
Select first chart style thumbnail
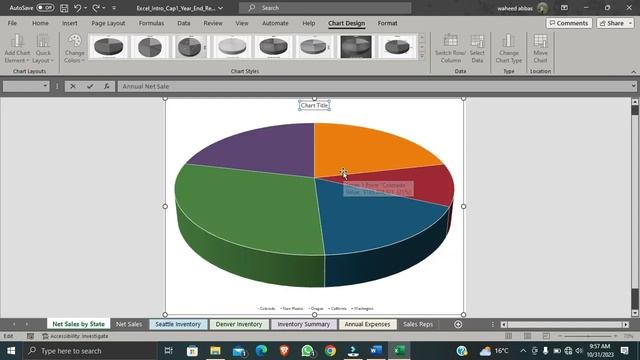tap(109, 47)
